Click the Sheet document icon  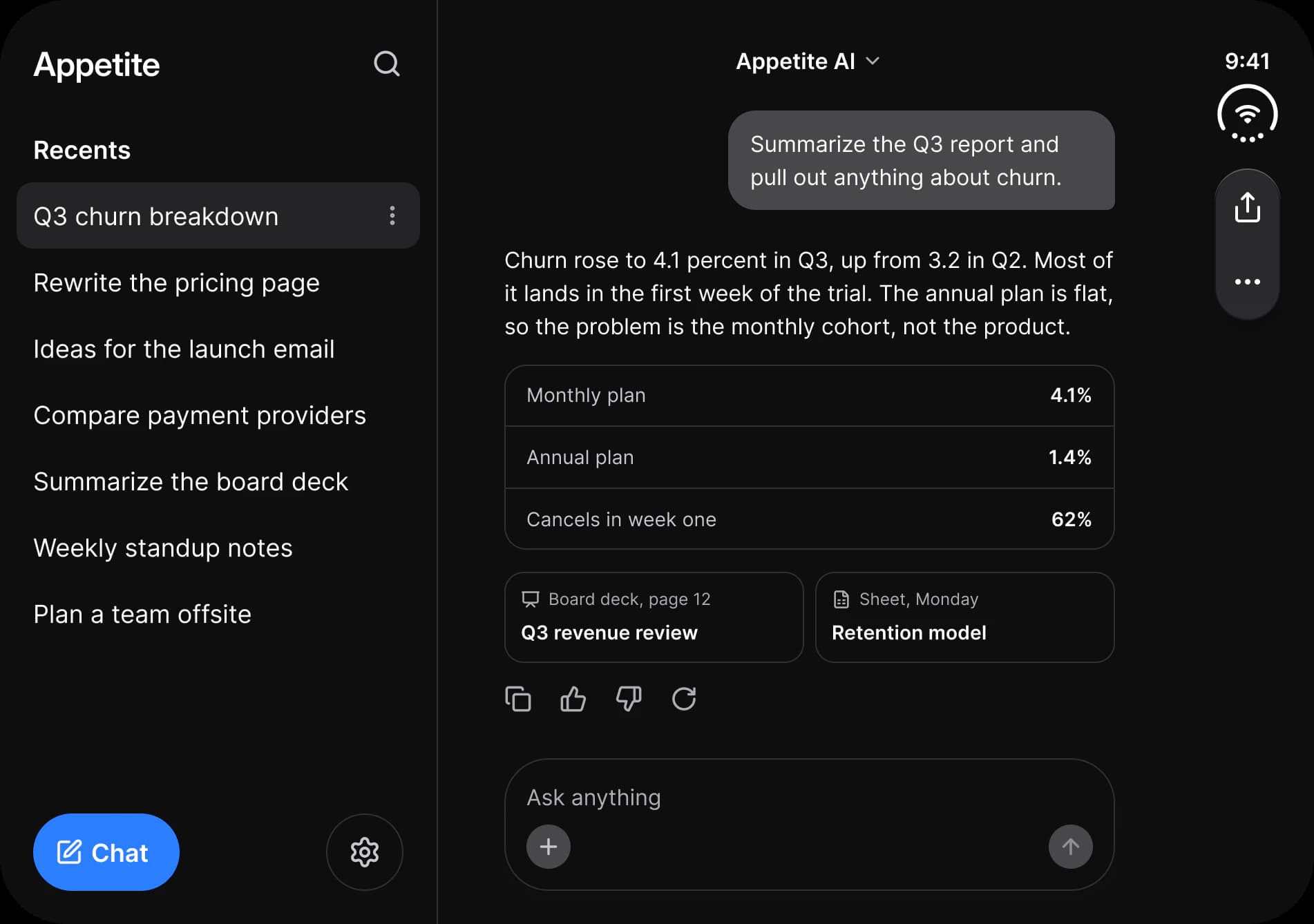point(841,599)
